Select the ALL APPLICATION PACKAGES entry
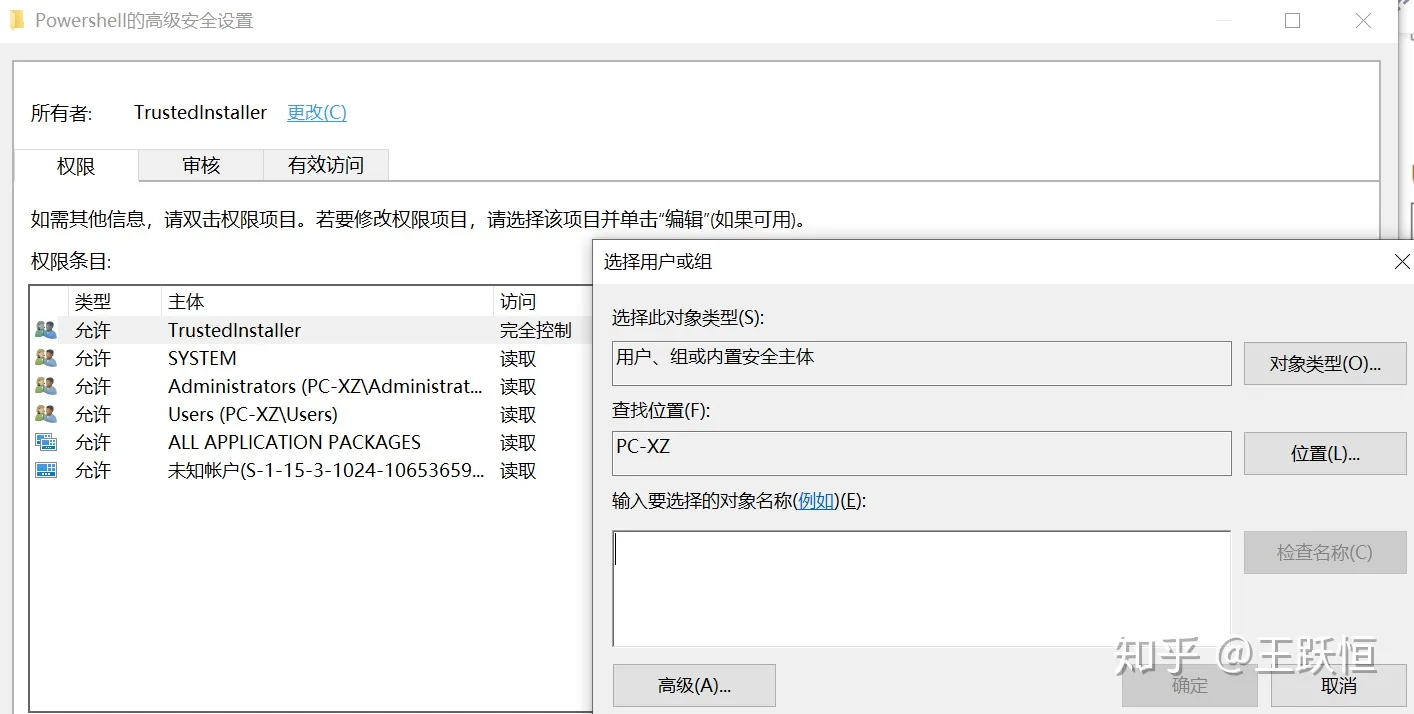 tap(312, 442)
